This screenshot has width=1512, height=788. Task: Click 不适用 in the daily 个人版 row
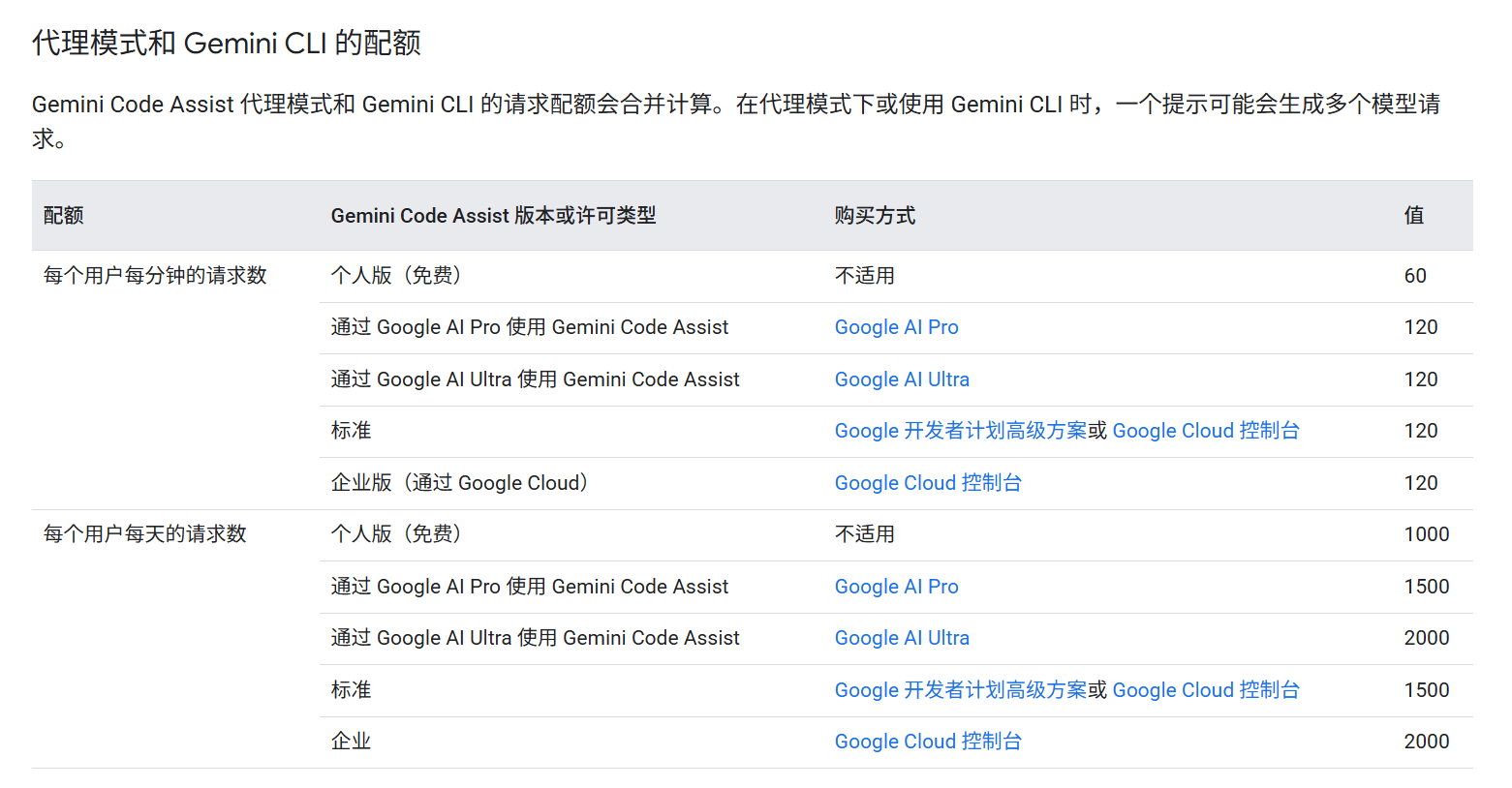[x=865, y=534]
